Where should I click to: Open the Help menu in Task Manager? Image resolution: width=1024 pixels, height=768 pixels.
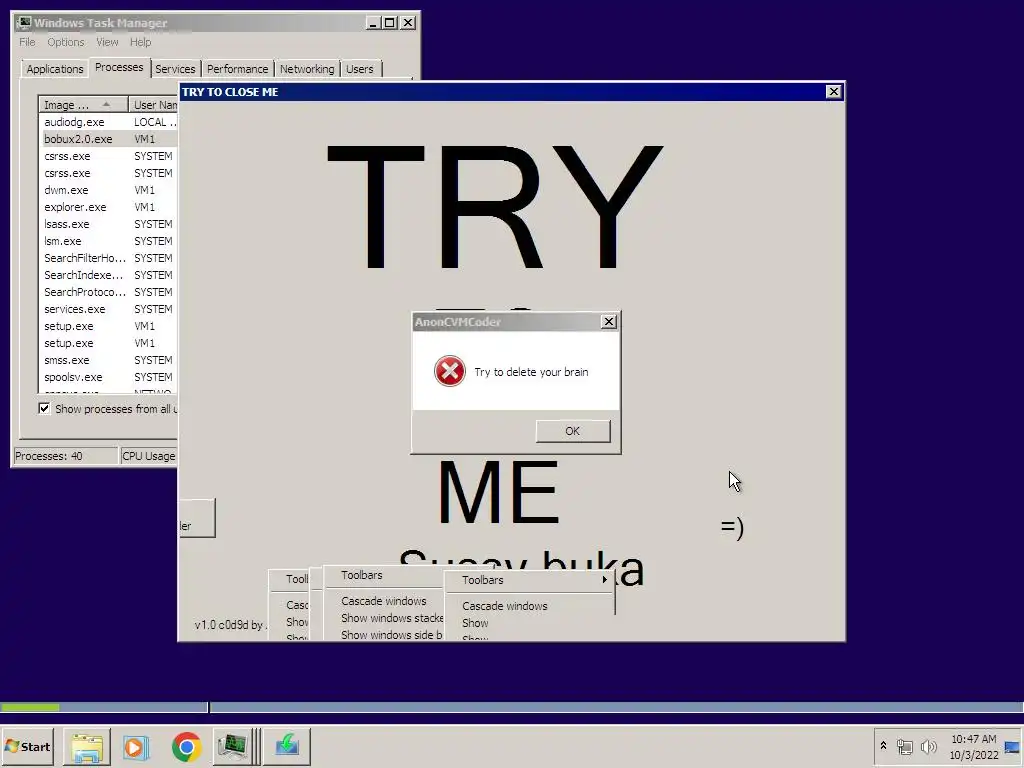coord(140,42)
